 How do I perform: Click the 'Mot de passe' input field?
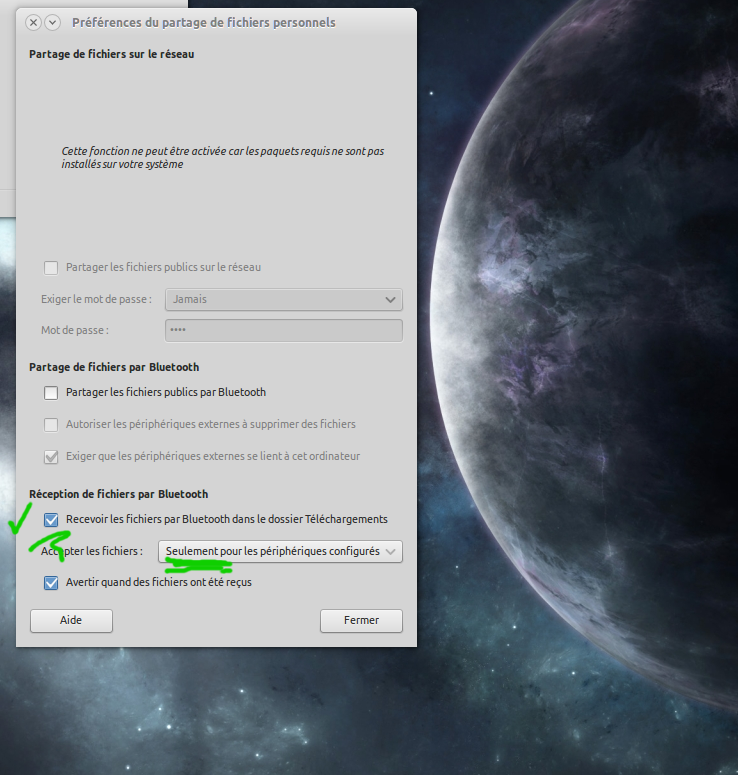284,331
